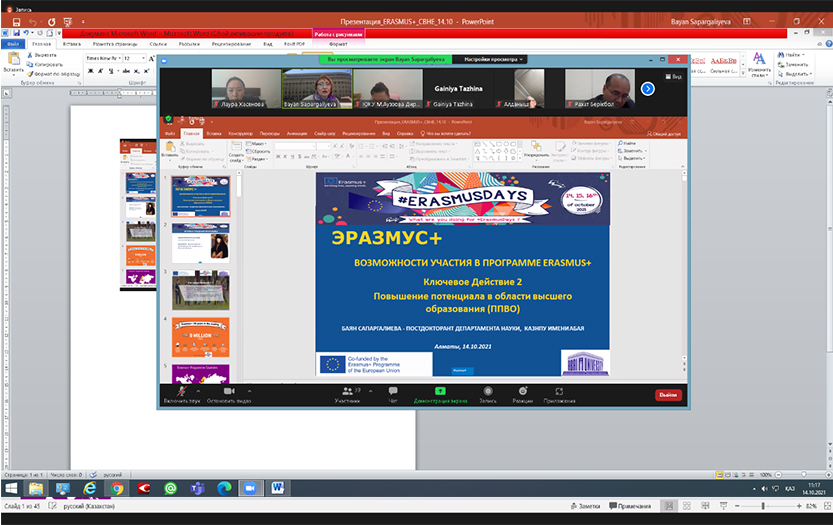Click Google Chrome icon in Windows taskbar

click(x=117, y=488)
